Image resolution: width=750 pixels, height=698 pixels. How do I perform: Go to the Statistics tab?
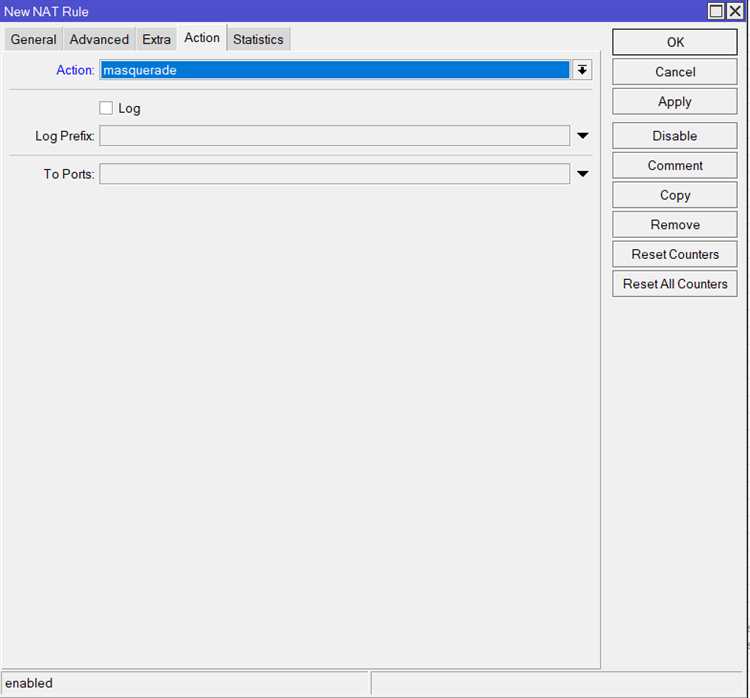[258, 39]
